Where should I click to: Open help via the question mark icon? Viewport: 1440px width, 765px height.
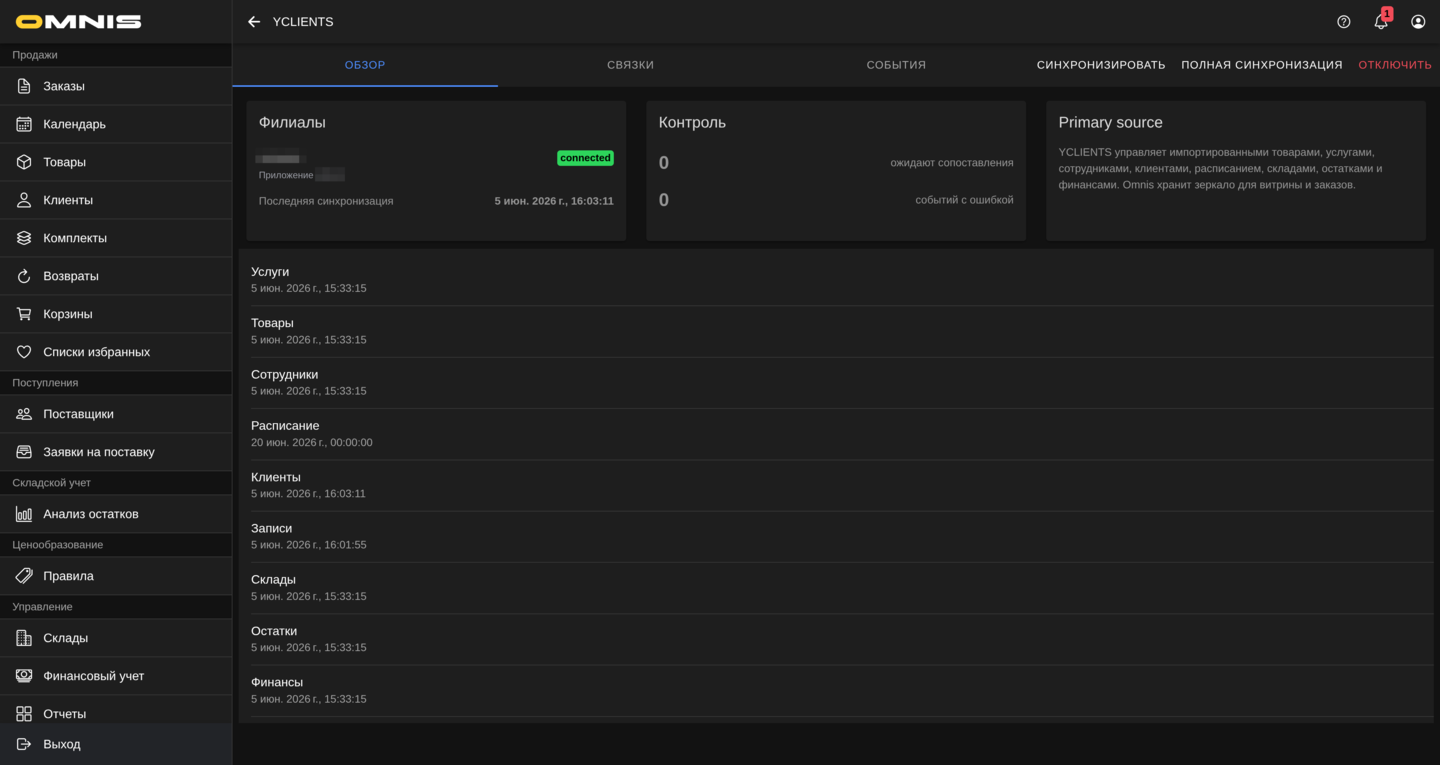click(x=1344, y=22)
